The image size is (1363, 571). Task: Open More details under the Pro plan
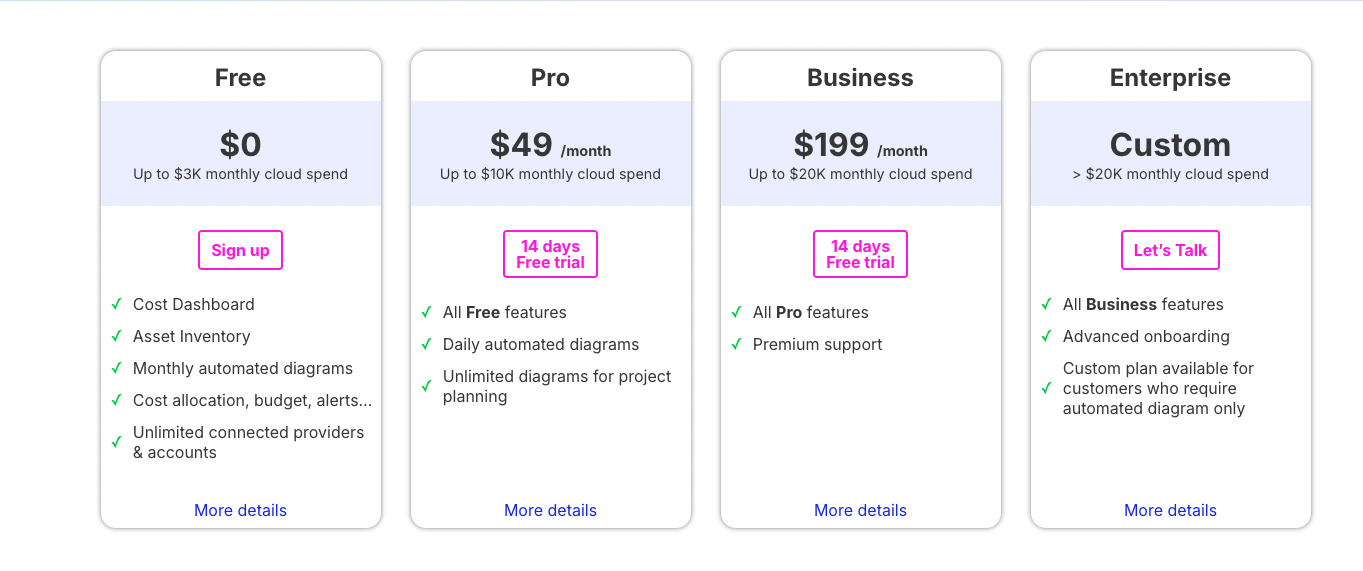(550, 510)
